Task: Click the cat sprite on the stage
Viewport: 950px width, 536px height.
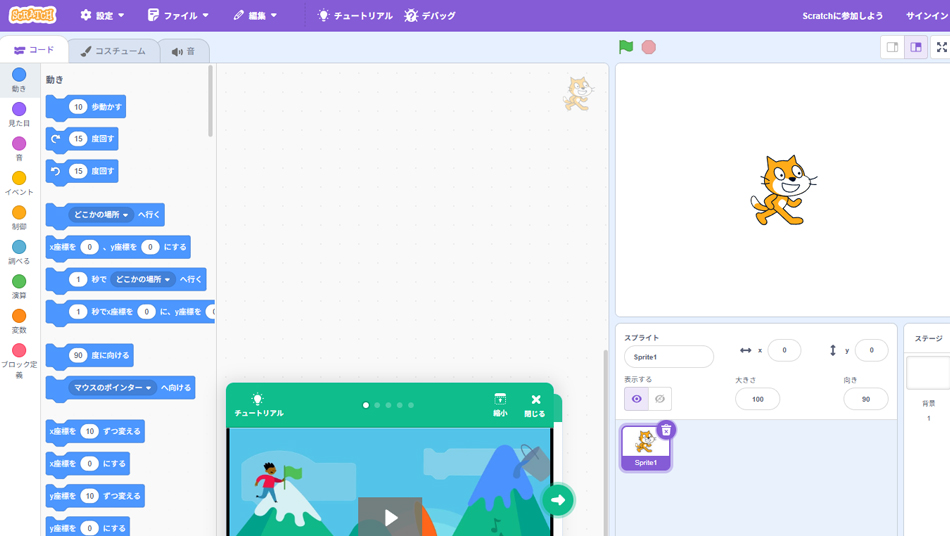Action: tap(783, 190)
